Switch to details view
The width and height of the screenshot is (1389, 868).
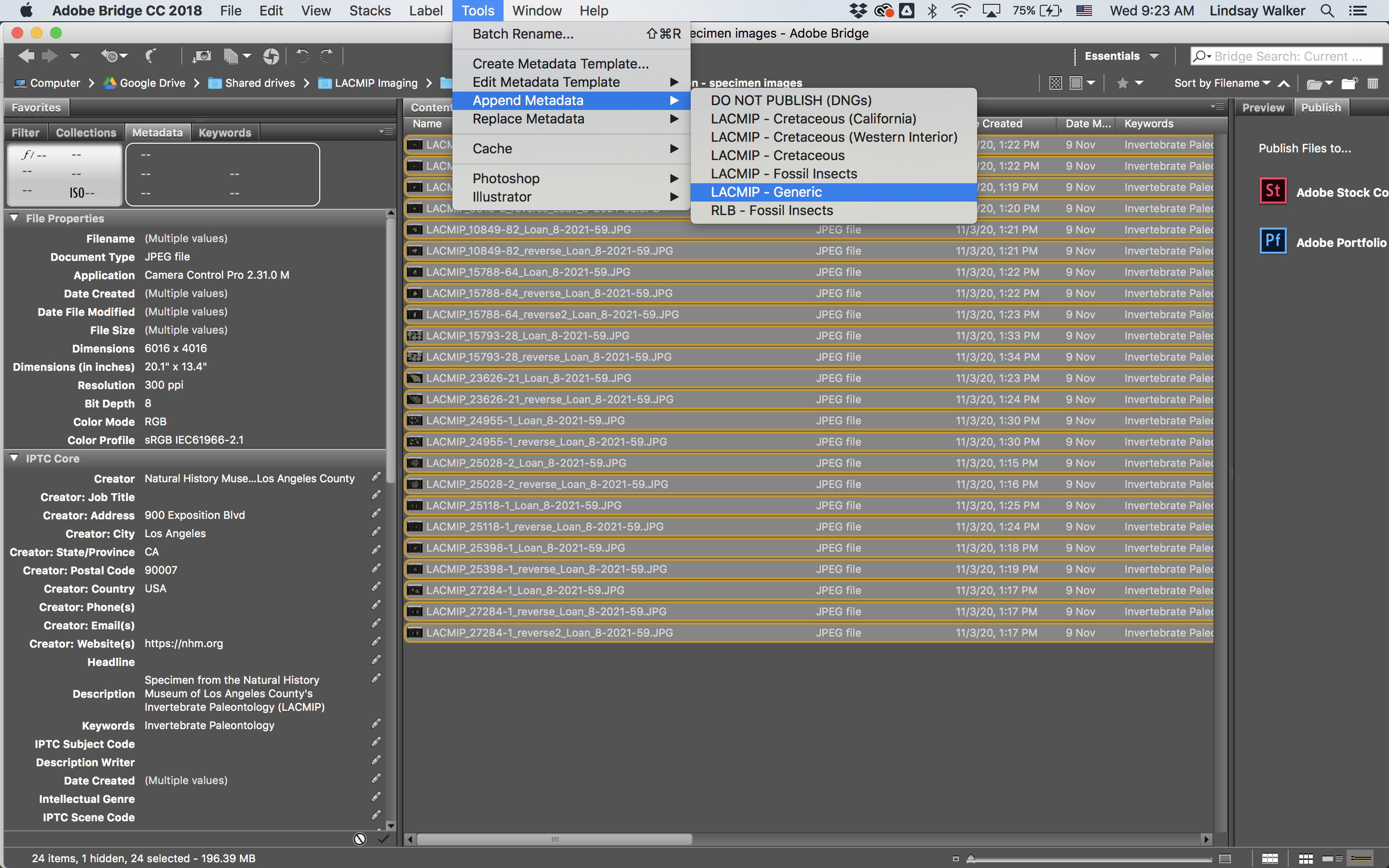1332,859
